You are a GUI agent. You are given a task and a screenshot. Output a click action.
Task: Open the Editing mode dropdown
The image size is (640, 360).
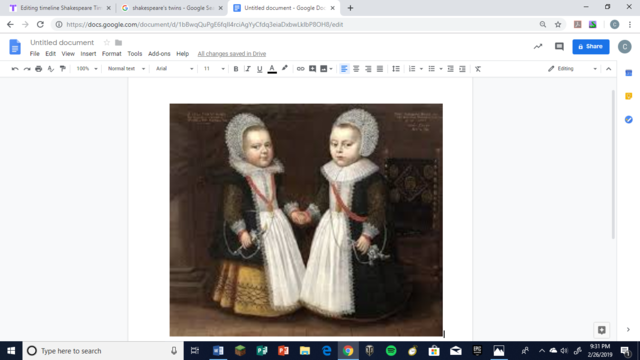(x=572, y=69)
